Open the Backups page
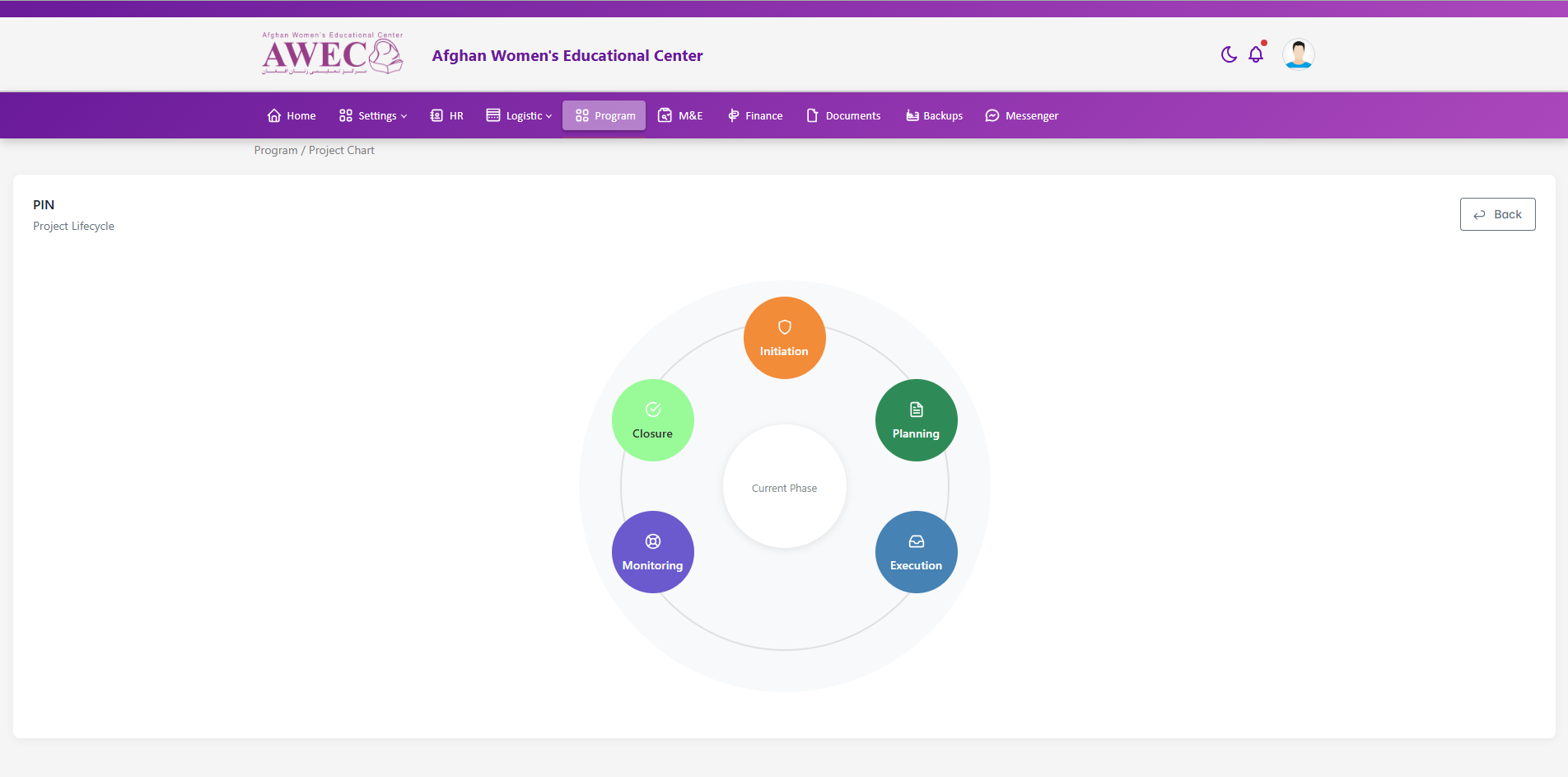Image resolution: width=1568 pixels, height=777 pixels. tap(934, 116)
